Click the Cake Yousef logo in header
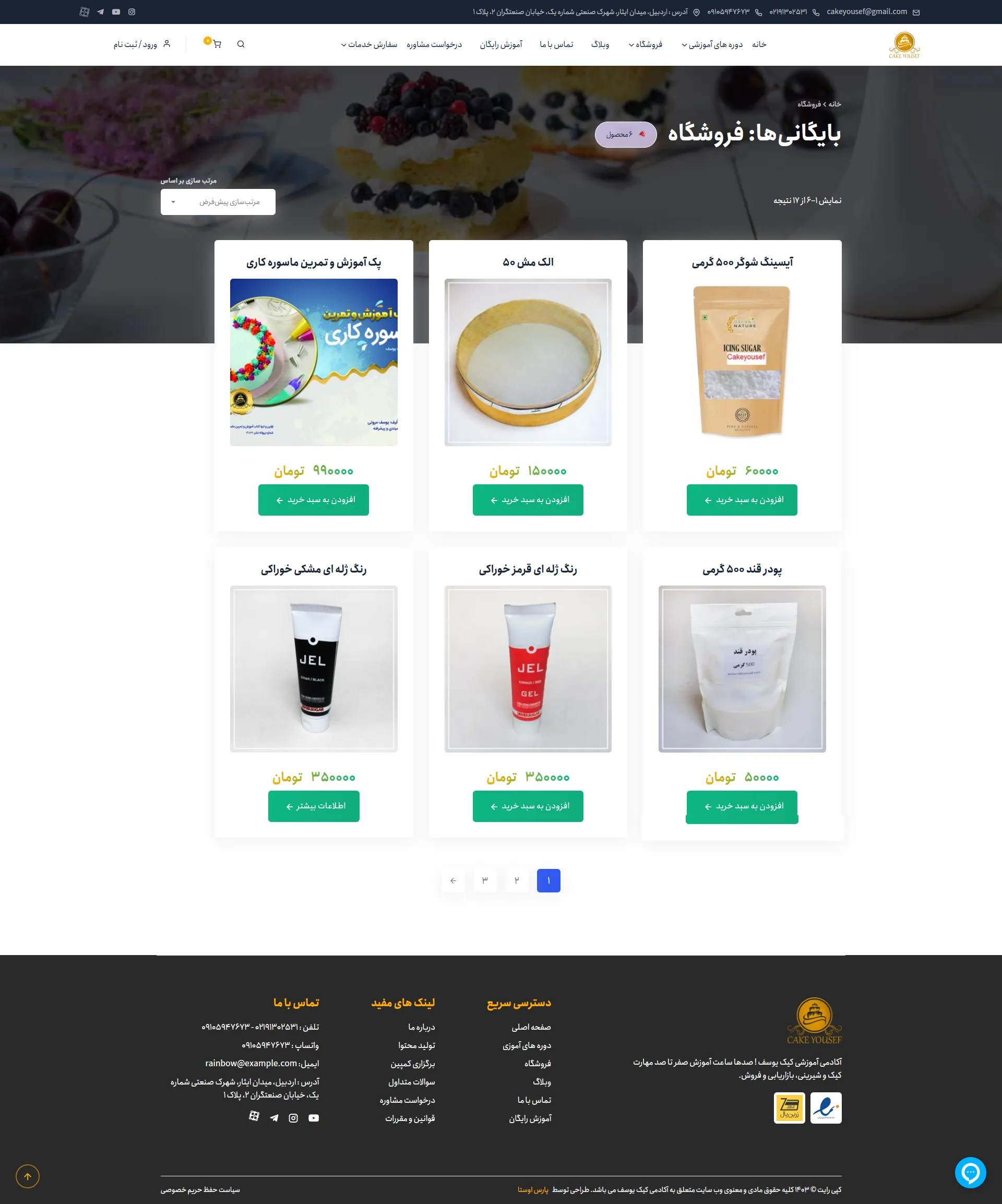Screen dimensions: 1002x1204 tap(904, 45)
